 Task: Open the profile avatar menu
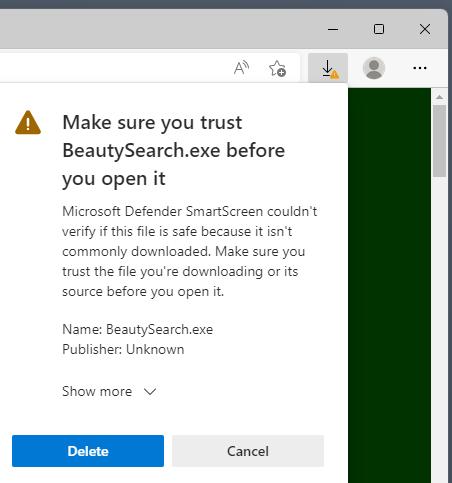[x=374, y=68]
